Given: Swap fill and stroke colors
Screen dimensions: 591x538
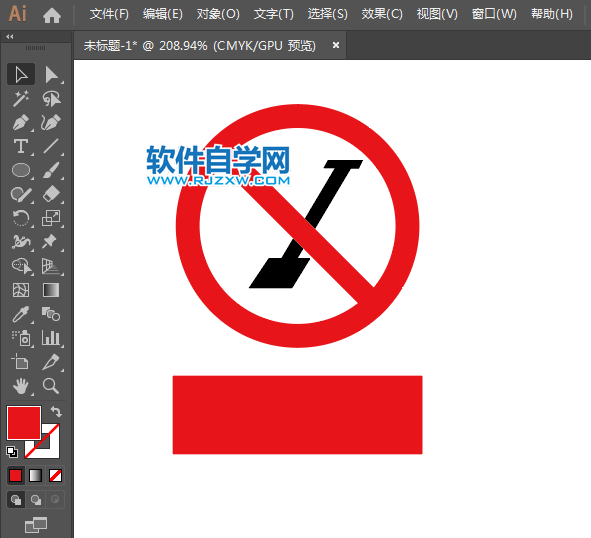Looking at the screenshot, I should 56,411.
